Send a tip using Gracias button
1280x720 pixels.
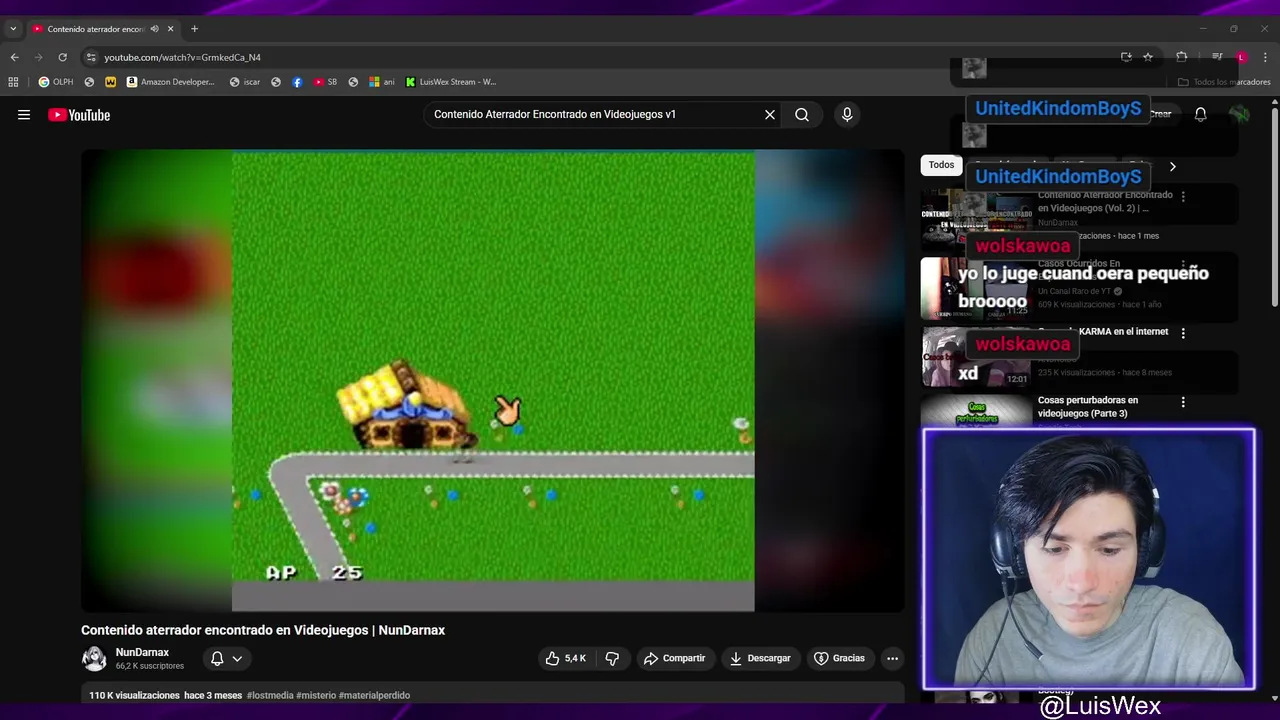(x=839, y=658)
